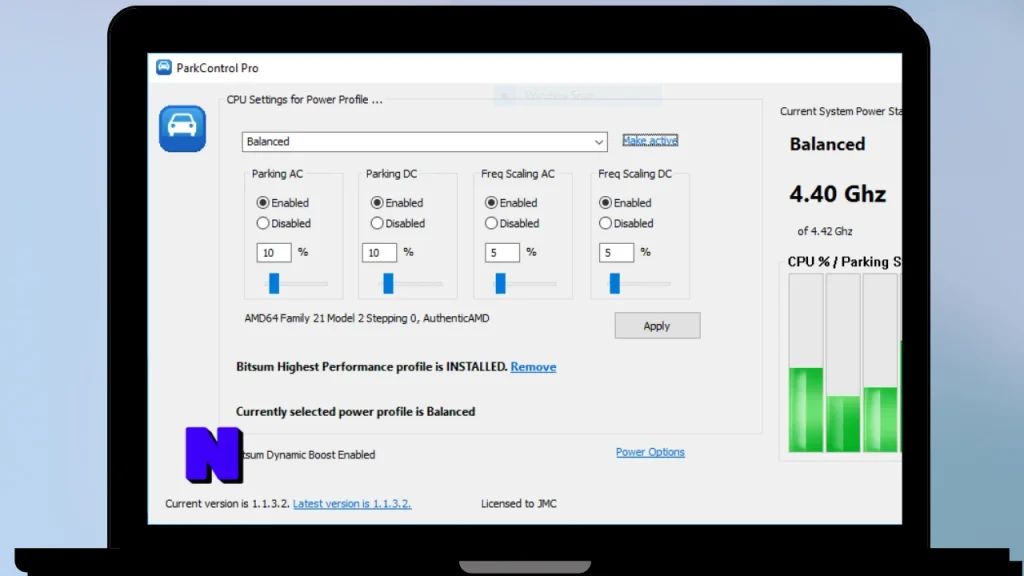Screen dimensions: 1024x576
Task: Click the Parking DC percent field
Action: click(379, 253)
